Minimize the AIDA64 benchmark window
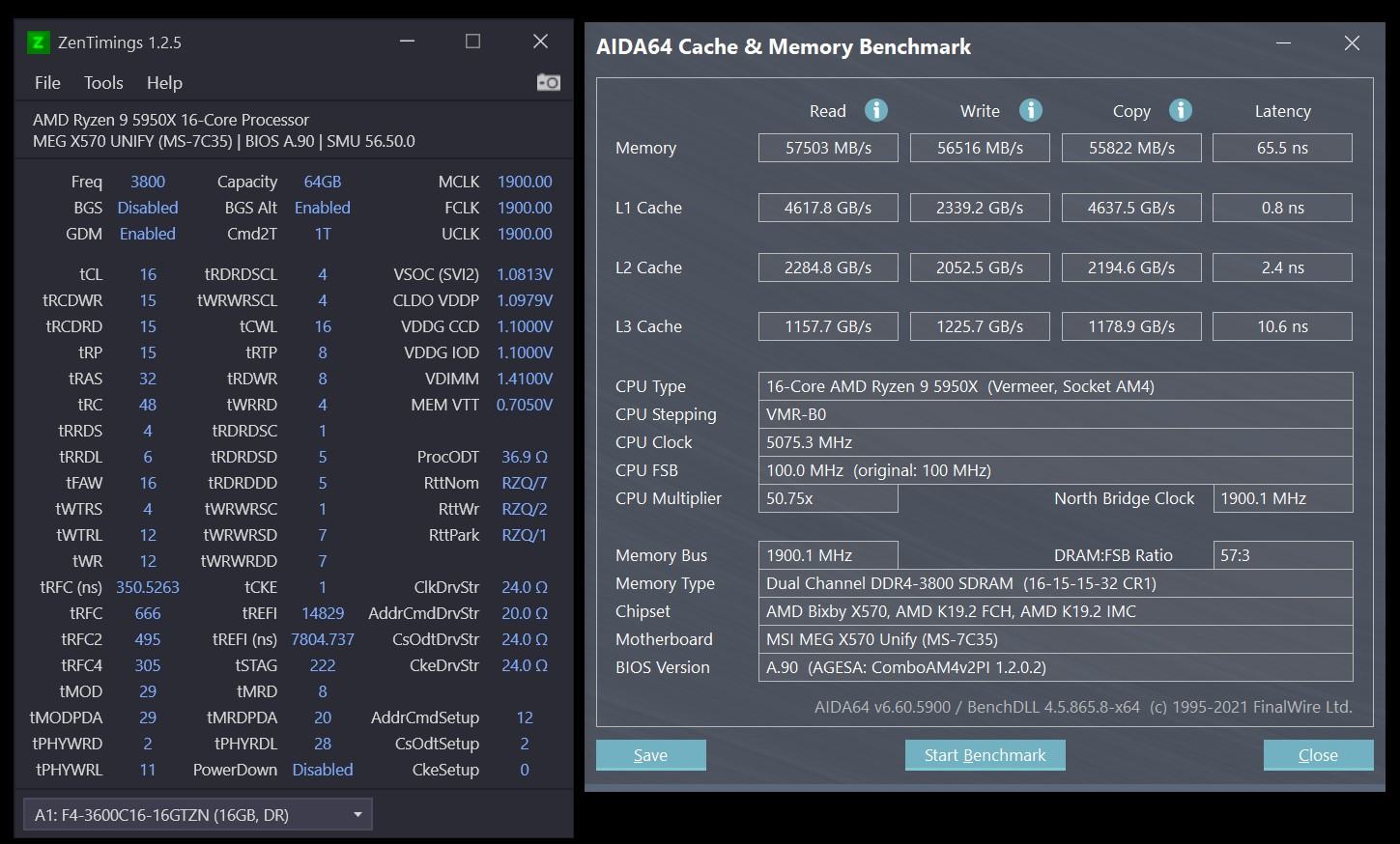This screenshot has width=1400, height=844. click(1284, 43)
